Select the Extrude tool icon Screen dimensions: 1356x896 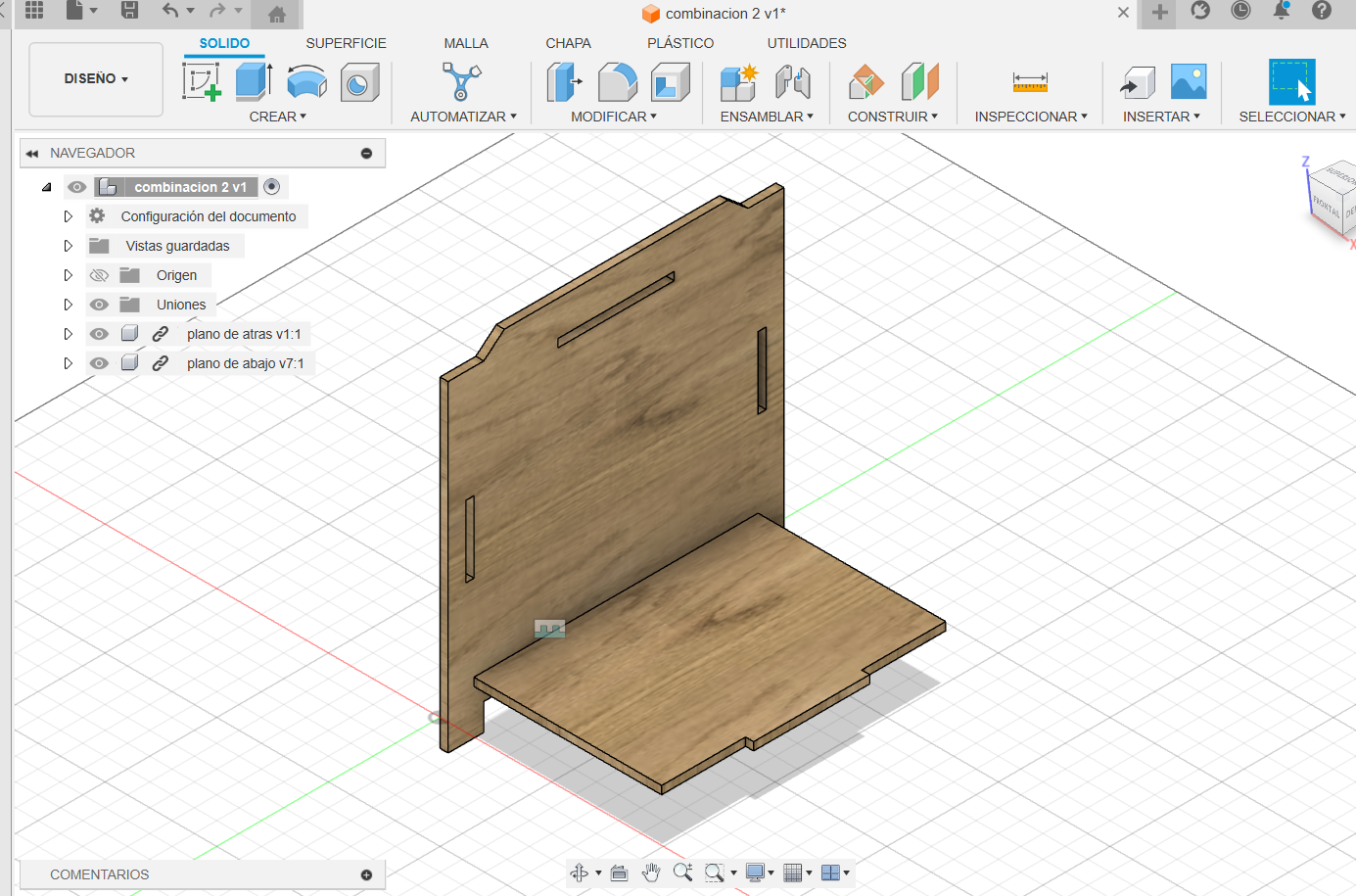point(254,81)
